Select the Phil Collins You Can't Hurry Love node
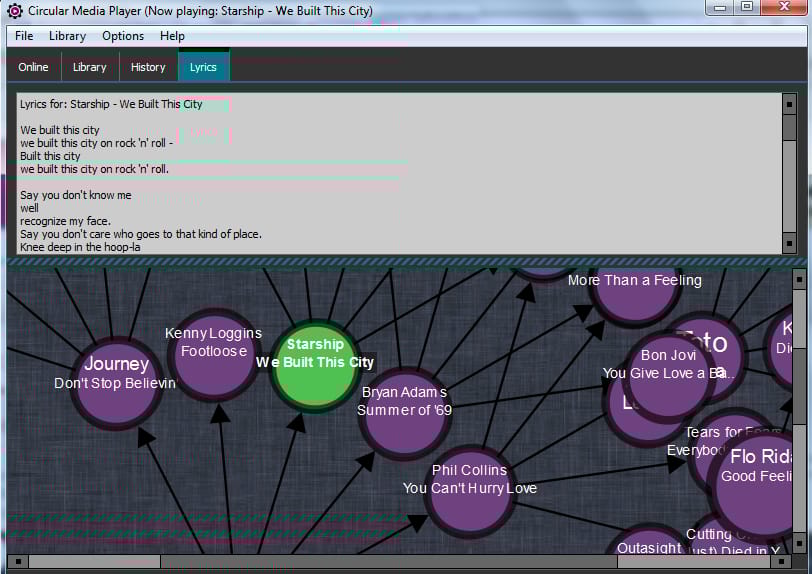This screenshot has width=812, height=574. (x=470, y=490)
